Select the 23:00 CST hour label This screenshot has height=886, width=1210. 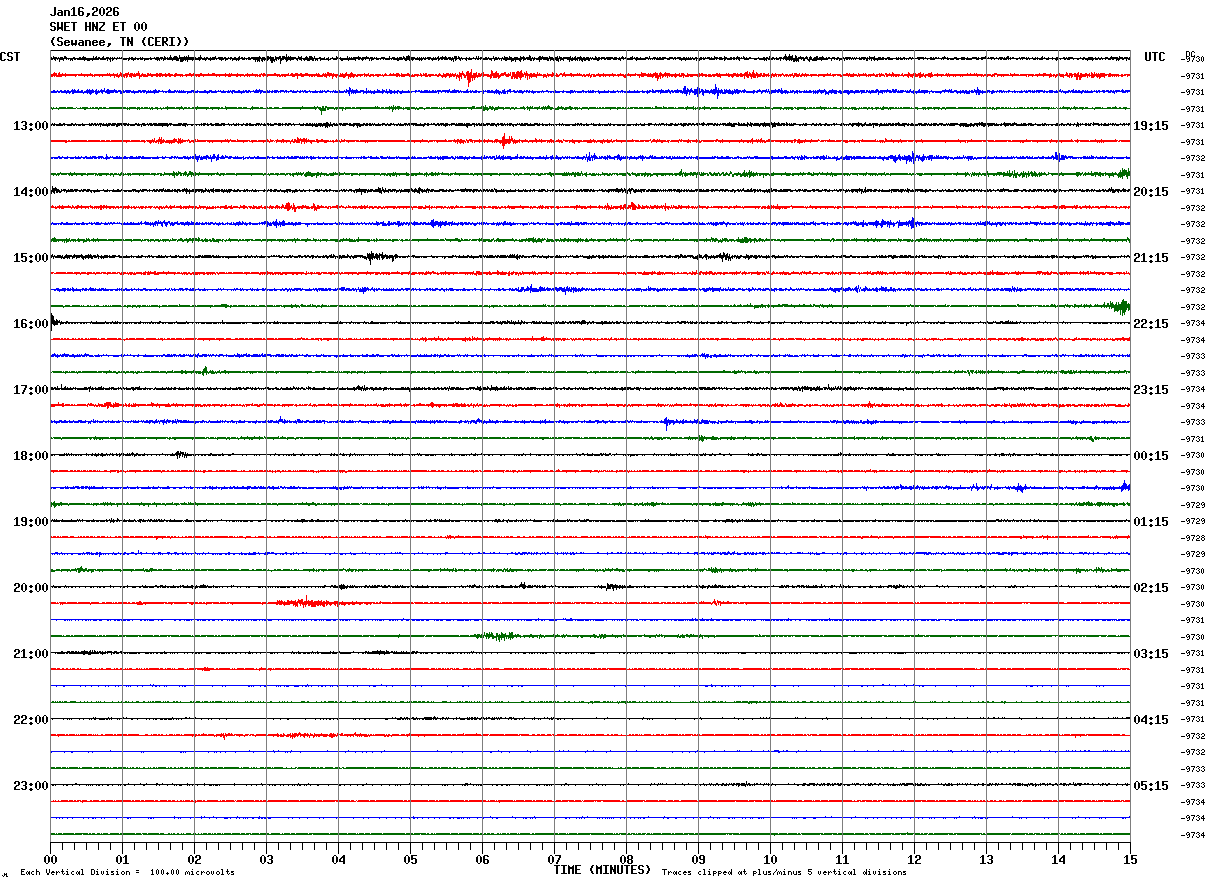(31, 786)
